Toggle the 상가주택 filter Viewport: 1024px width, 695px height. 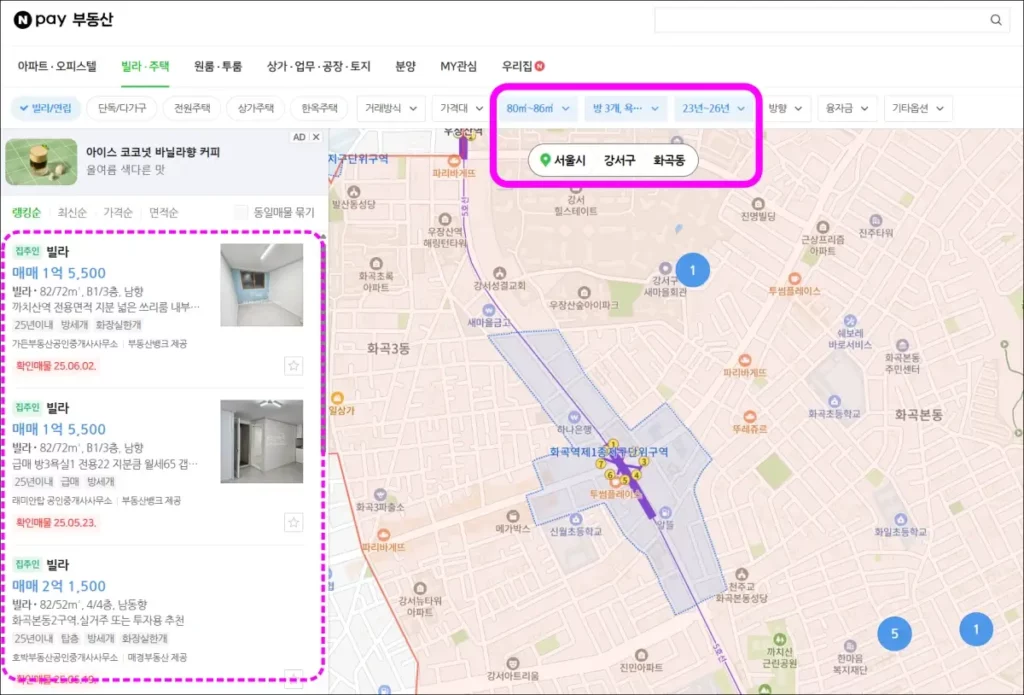click(255, 108)
